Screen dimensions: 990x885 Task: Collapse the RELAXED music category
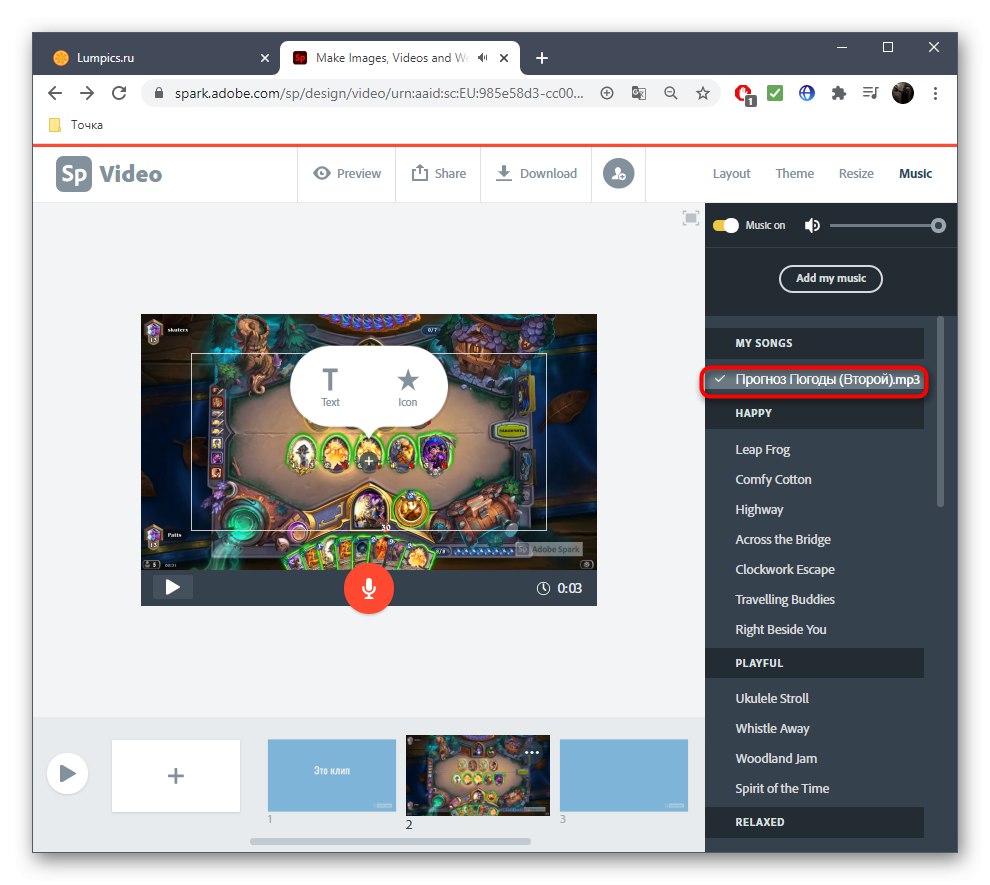pyautogui.click(x=814, y=822)
